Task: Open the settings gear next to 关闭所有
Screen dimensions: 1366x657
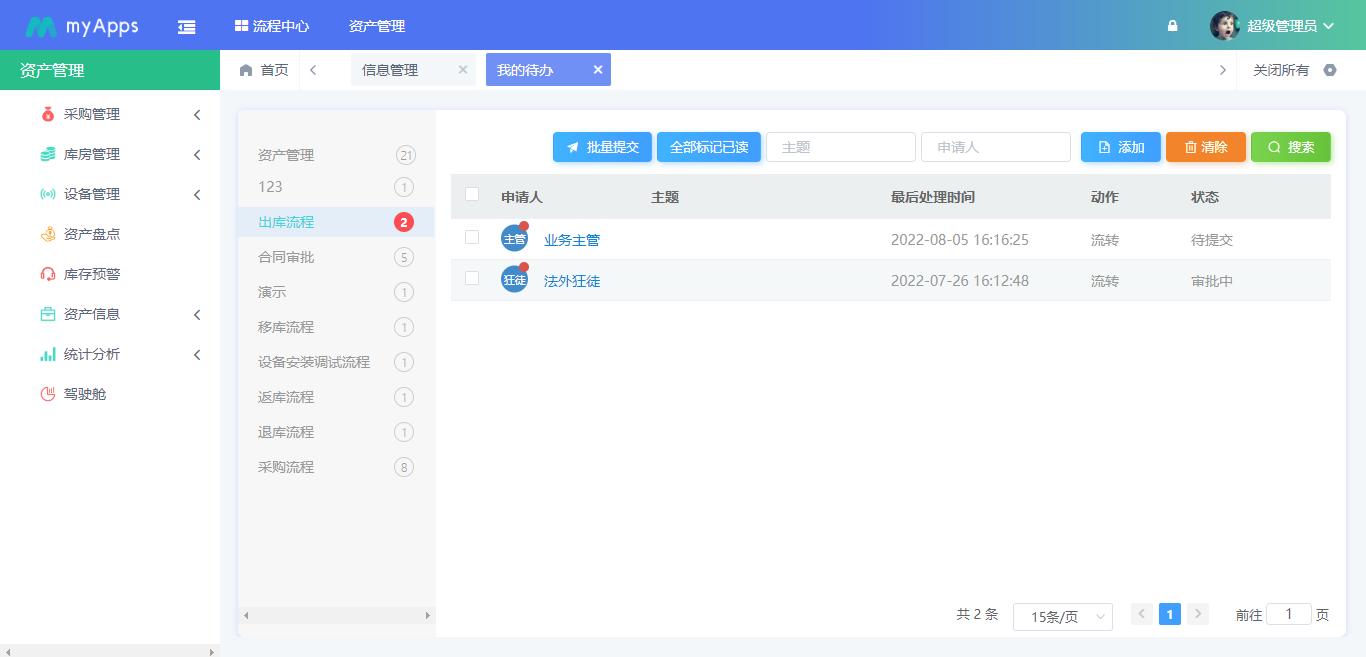Action: click(x=1330, y=70)
